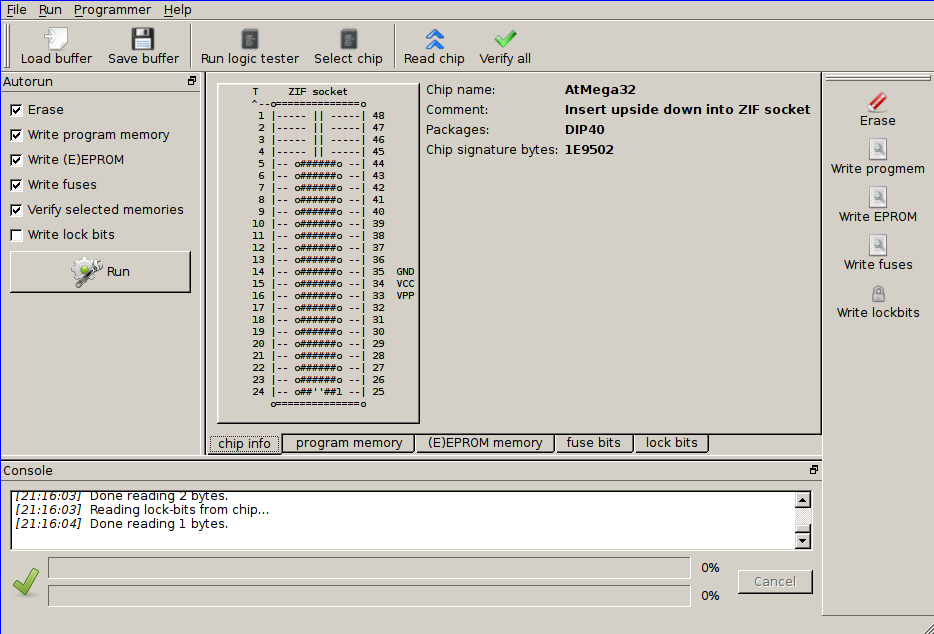Viewport: 934px width, 634px height.
Task: Click the GND pin label in ZIF diagram
Action: point(405,272)
